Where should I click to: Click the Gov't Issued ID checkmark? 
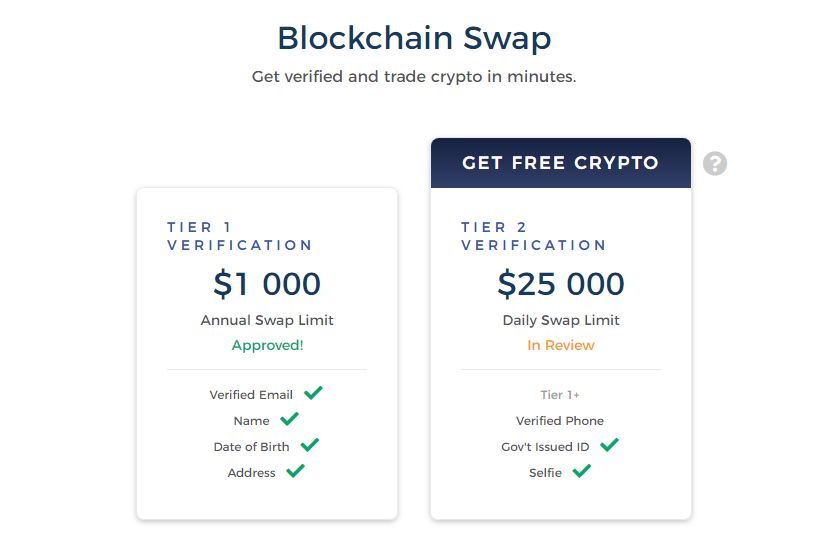[x=609, y=445]
